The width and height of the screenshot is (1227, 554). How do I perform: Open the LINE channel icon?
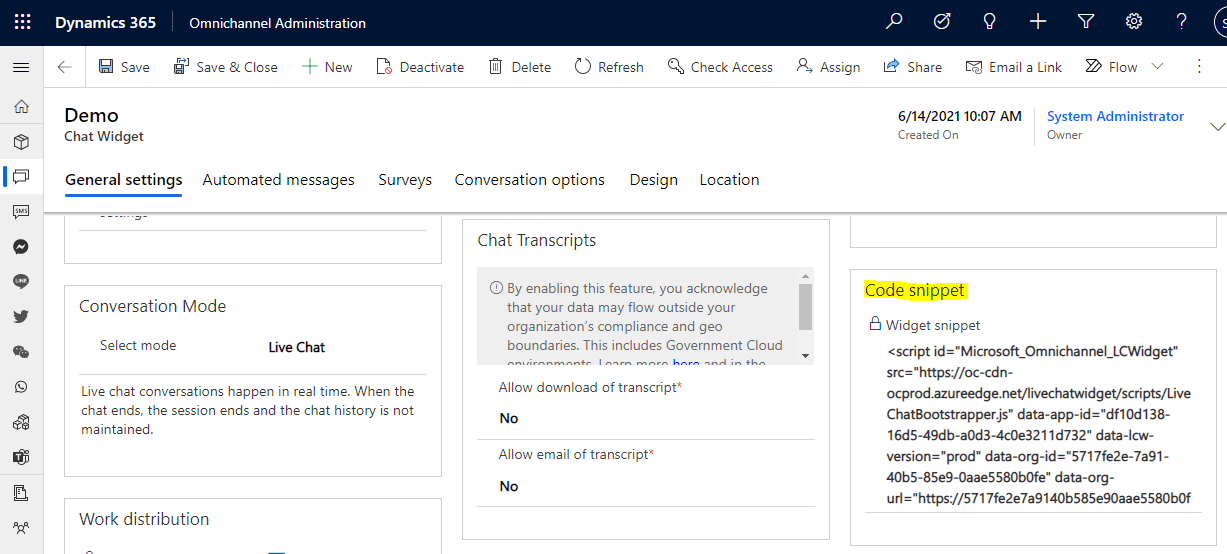point(21,282)
